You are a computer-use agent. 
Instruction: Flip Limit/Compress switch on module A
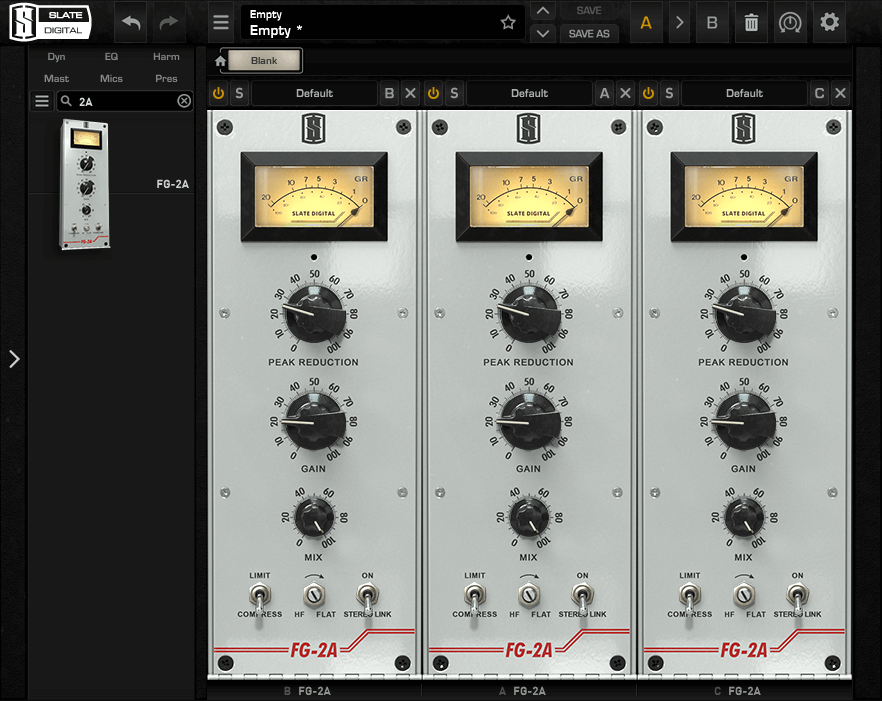[x=474, y=597]
